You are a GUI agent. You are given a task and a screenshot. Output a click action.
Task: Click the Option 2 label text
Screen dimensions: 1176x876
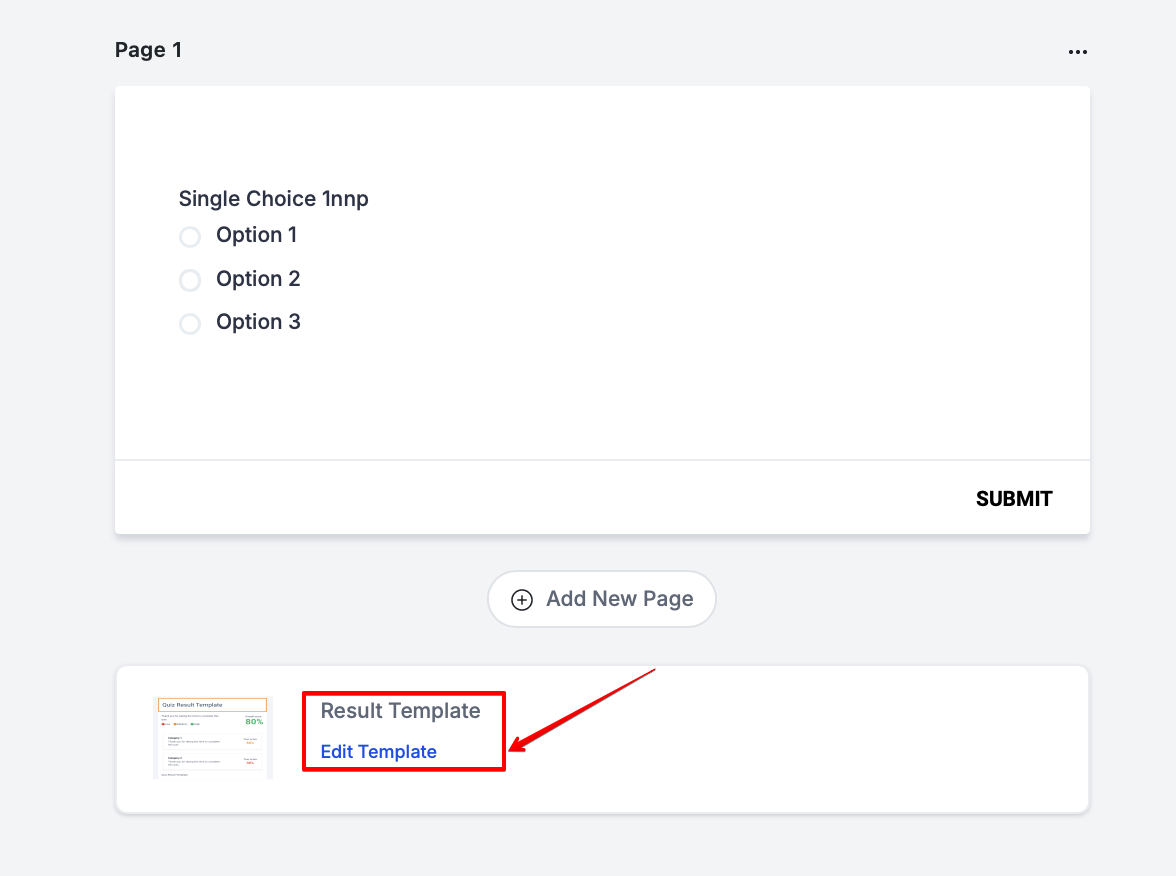coord(258,279)
